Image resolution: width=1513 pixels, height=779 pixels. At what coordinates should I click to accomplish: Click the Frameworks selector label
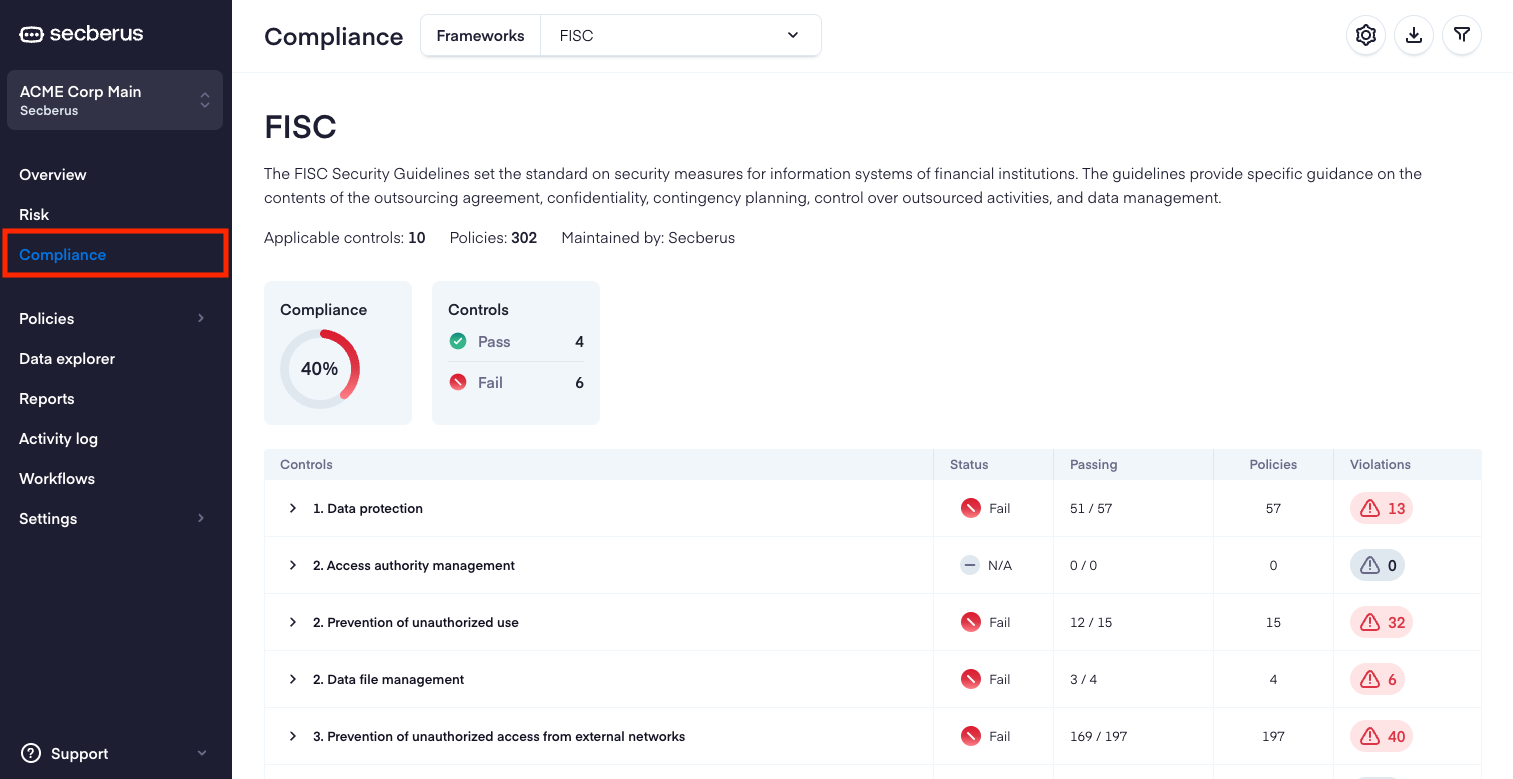click(x=480, y=35)
